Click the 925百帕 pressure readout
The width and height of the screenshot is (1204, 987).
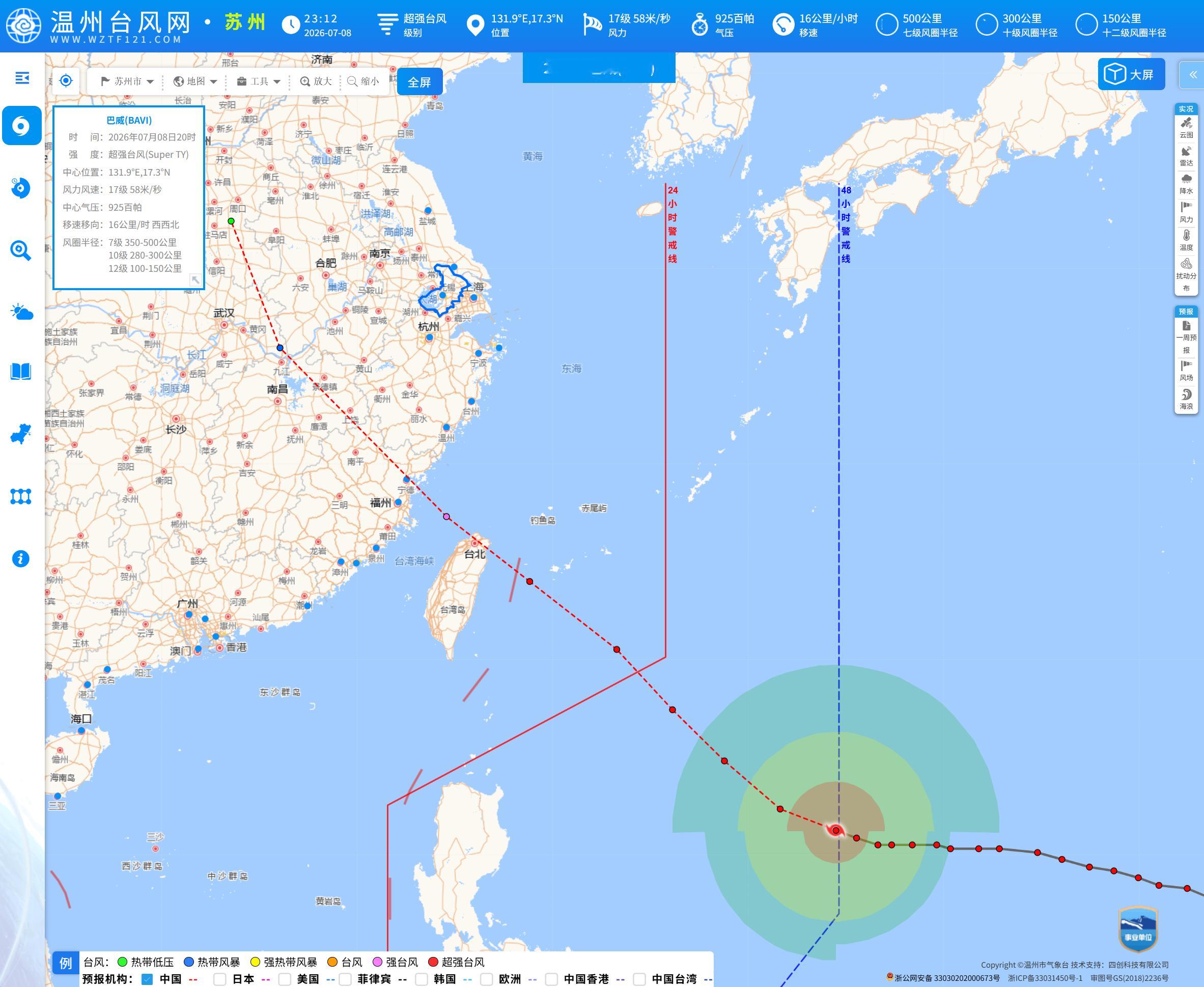tap(735, 19)
